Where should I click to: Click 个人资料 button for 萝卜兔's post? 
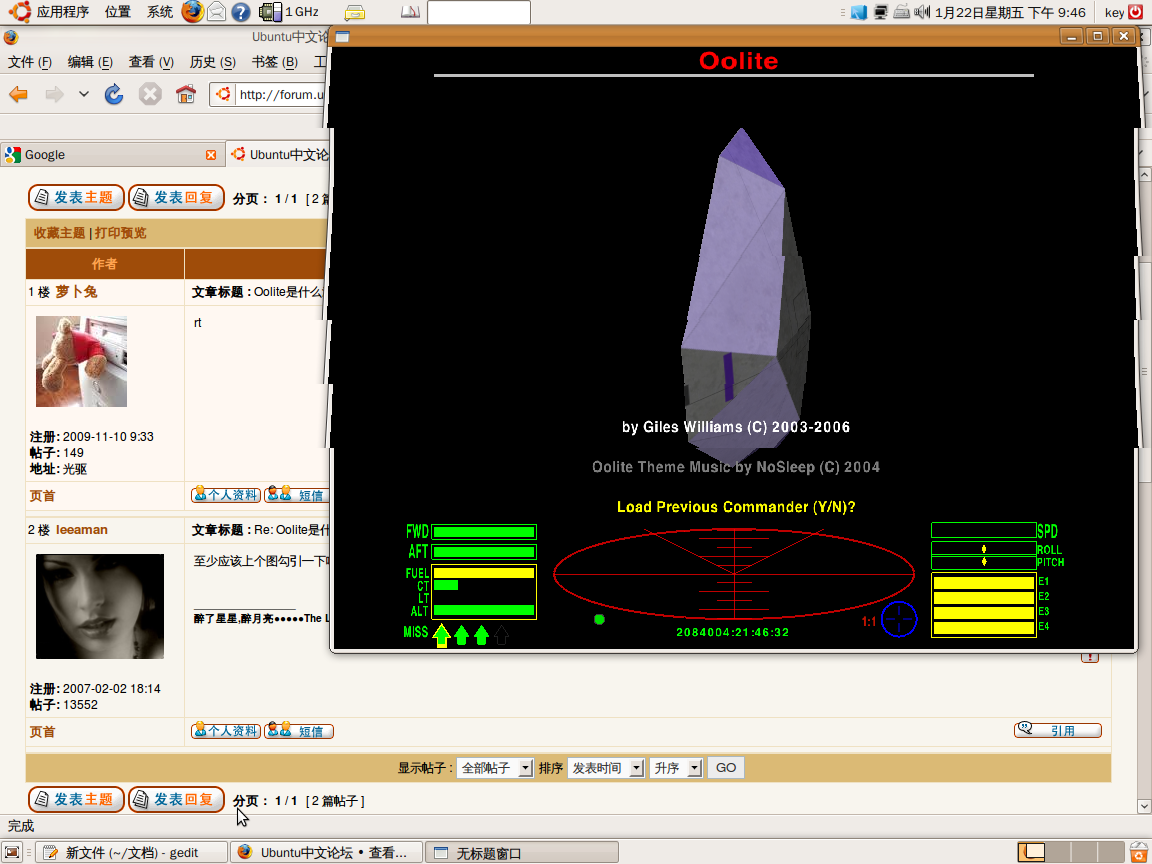click(226, 494)
